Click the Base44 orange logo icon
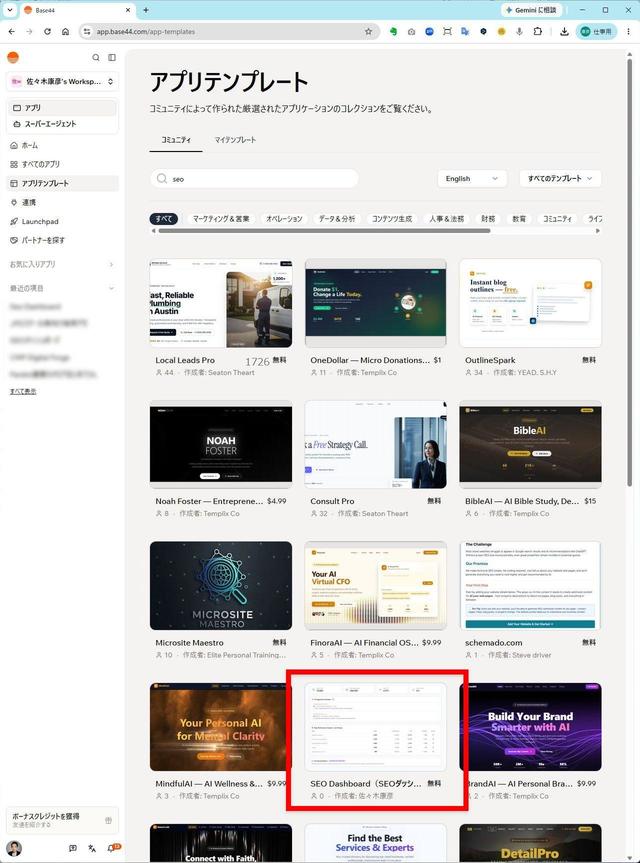This screenshot has height=863, width=640. click(x=13, y=57)
